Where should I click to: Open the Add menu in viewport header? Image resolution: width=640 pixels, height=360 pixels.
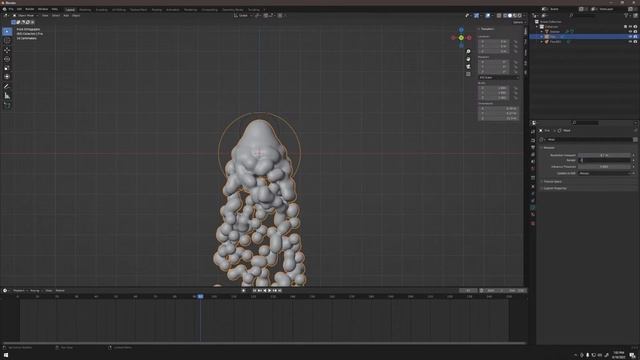click(66, 16)
